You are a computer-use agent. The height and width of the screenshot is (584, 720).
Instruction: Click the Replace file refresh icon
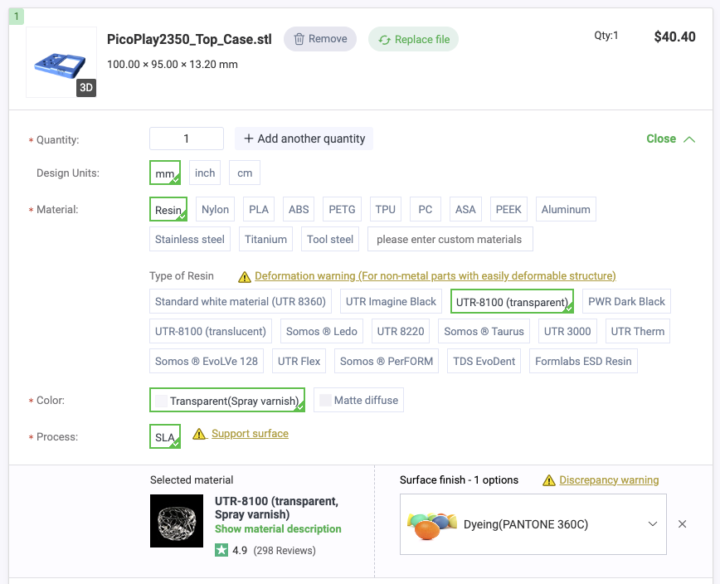tap(383, 40)
